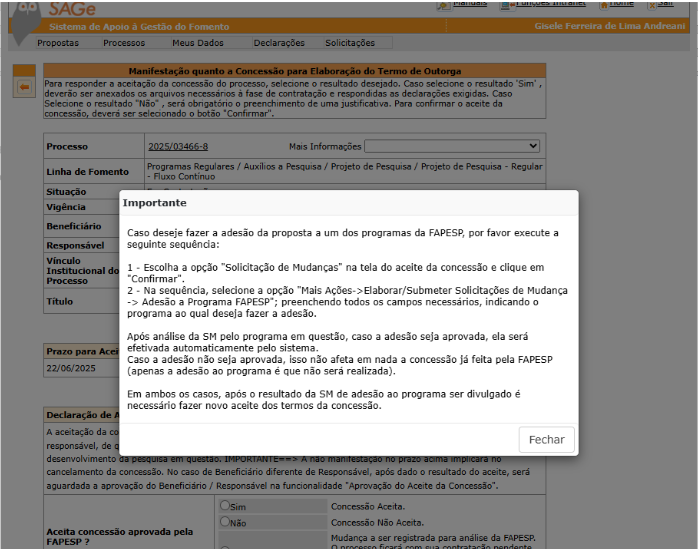Open the Processos menu
This screenshot has height=549, width=698.
(x=124, y=43)
